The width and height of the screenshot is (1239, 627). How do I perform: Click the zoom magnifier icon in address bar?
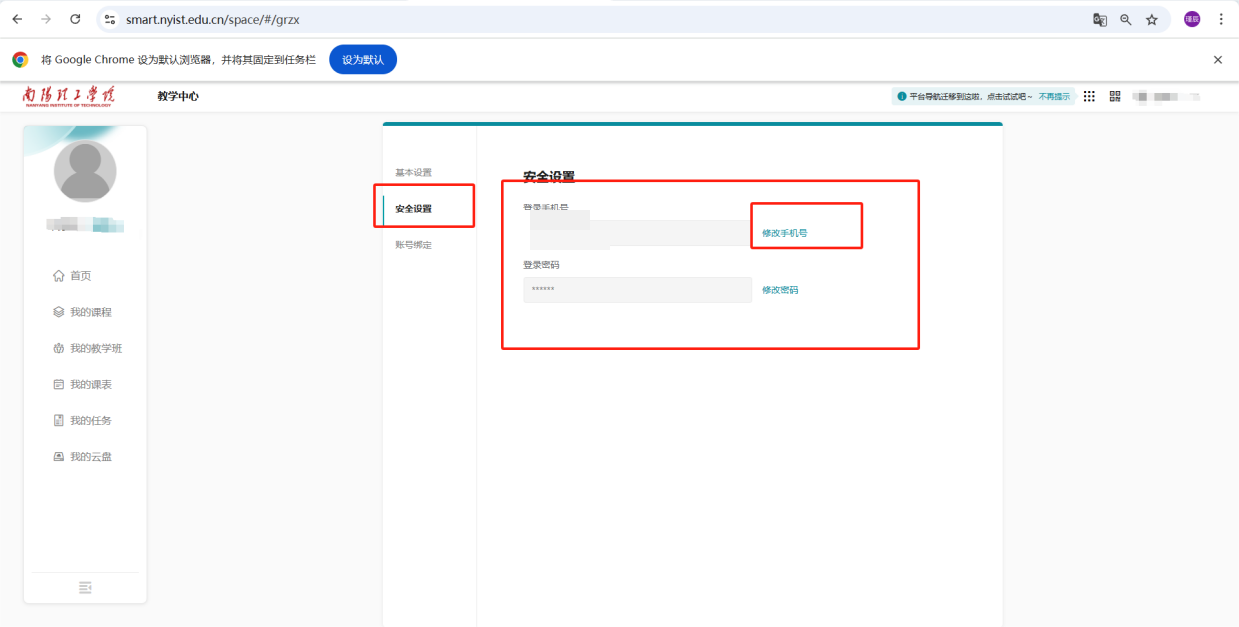tap(1126, 20)
